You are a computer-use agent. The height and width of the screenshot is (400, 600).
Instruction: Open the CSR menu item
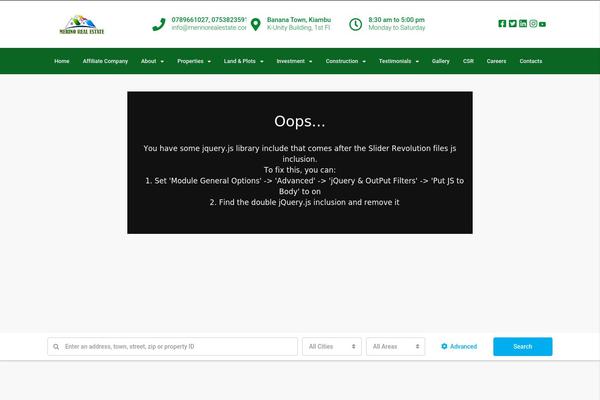point(468,61)
